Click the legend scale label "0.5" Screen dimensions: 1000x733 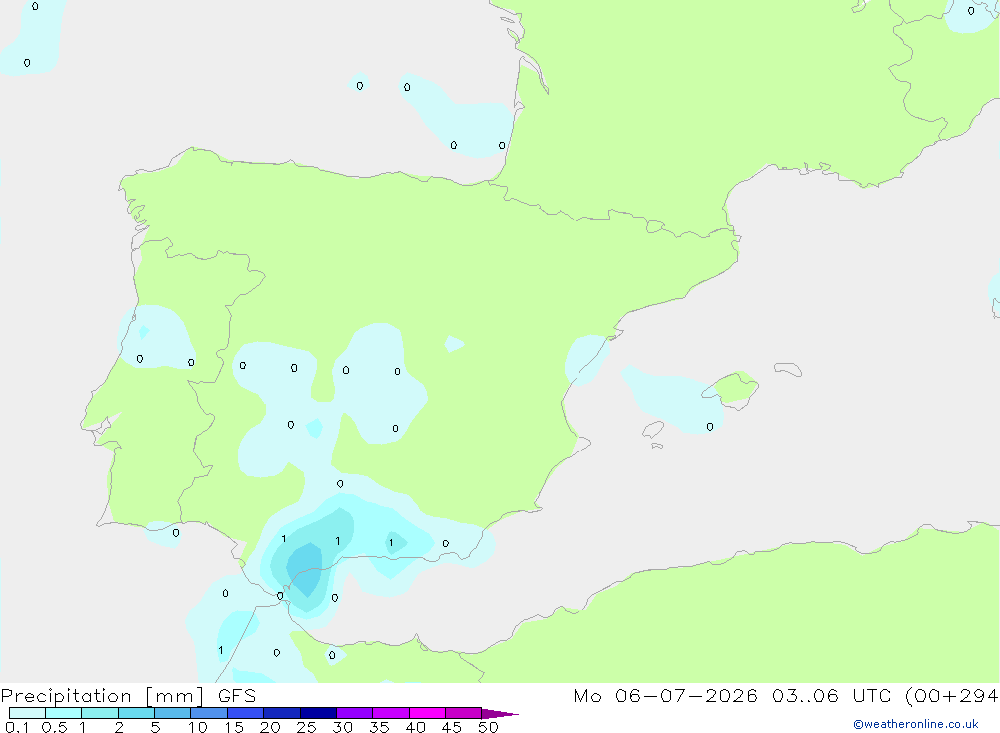tap(54, 727)
